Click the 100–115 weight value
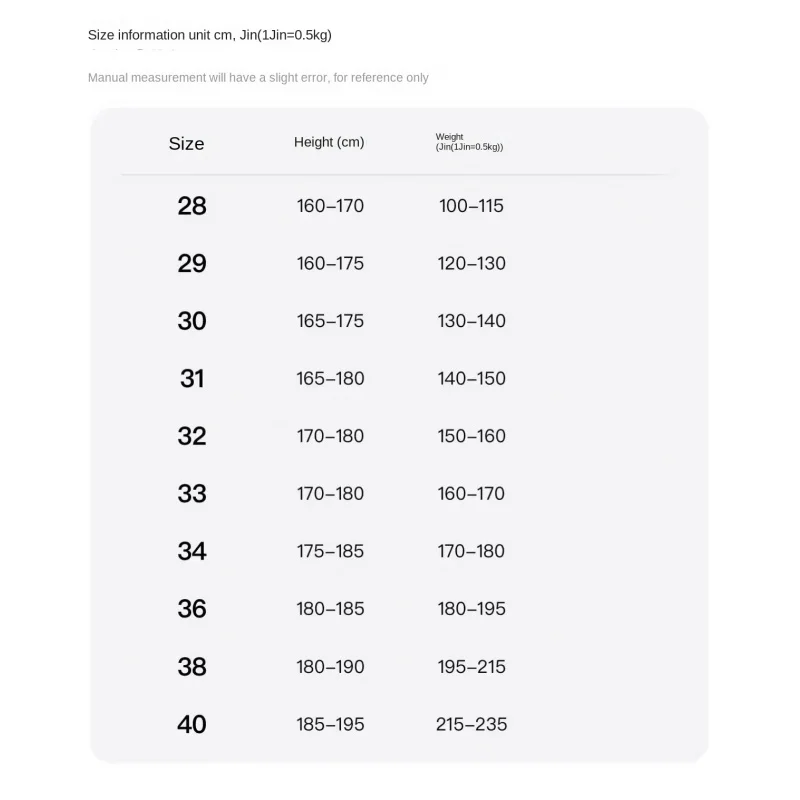This screenshot has height=800, width=800. [x=471, y=206]
